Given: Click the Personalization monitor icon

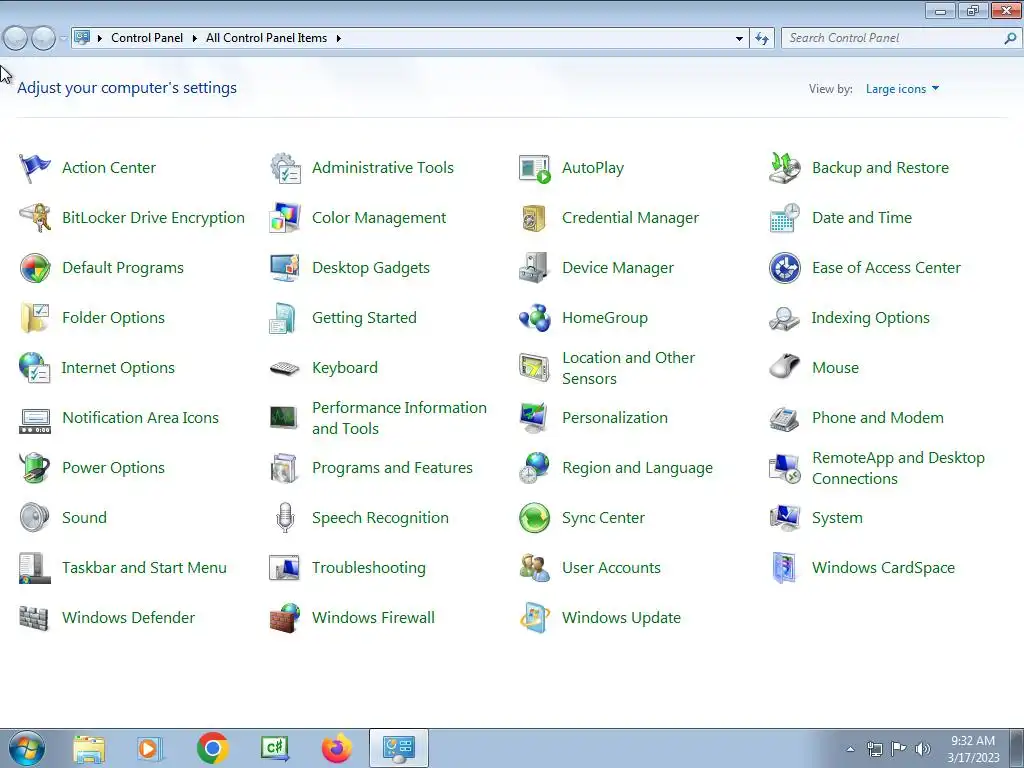Looking at the screenshot, I should [x=535, y=418].
